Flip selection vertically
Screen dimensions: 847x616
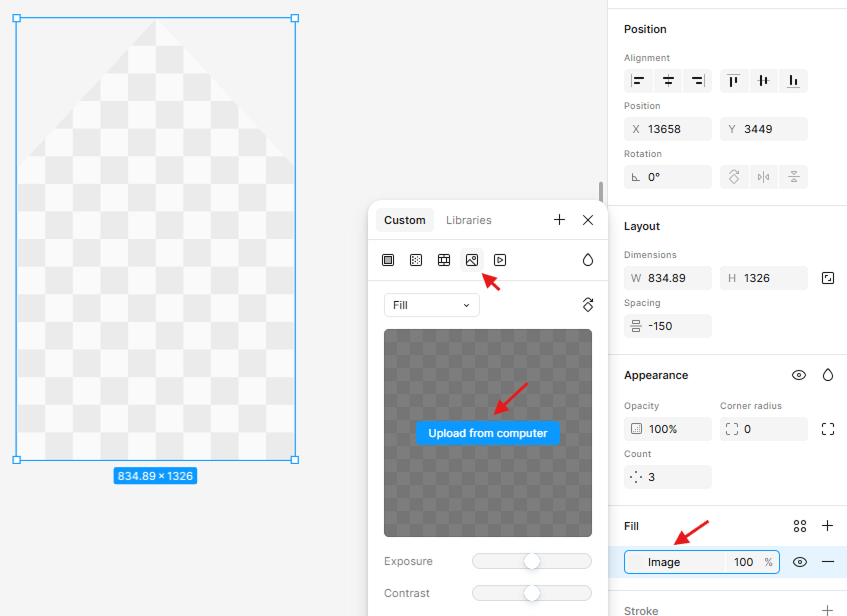pyautogui.click(x=794, y=177)
